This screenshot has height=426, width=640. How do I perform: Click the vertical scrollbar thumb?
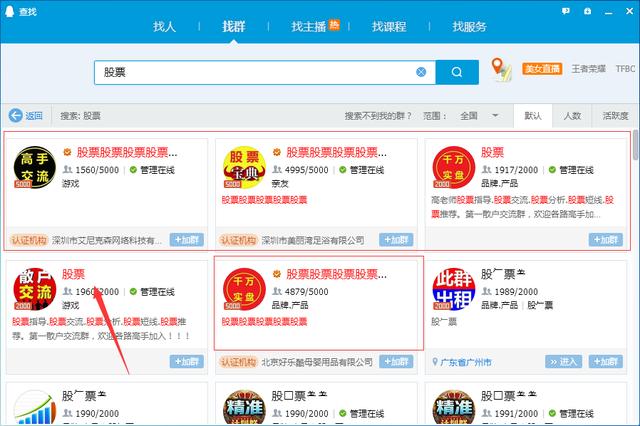(x=636, y=145)
